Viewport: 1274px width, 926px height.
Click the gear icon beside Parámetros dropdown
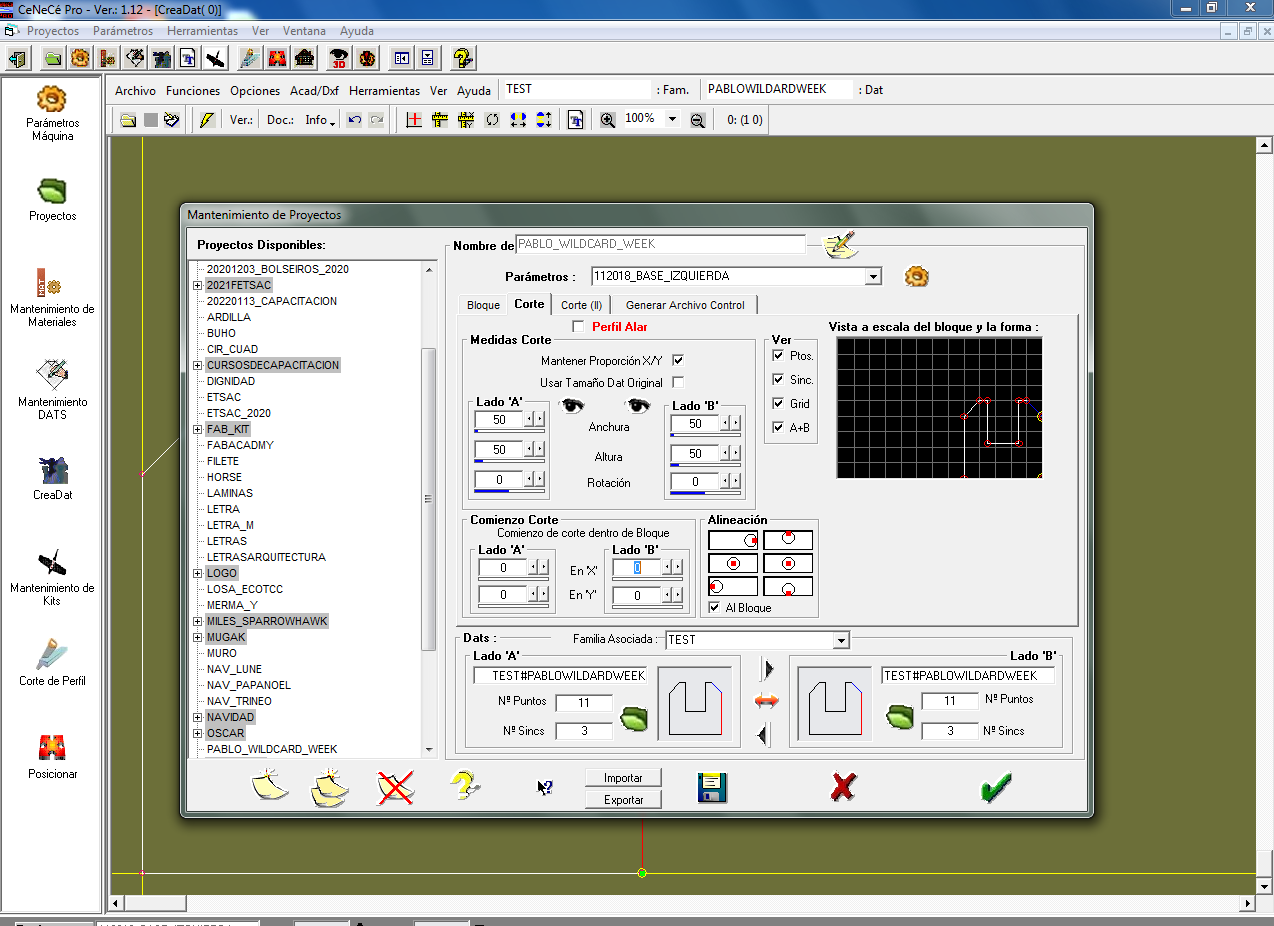[x=917, y=276]
